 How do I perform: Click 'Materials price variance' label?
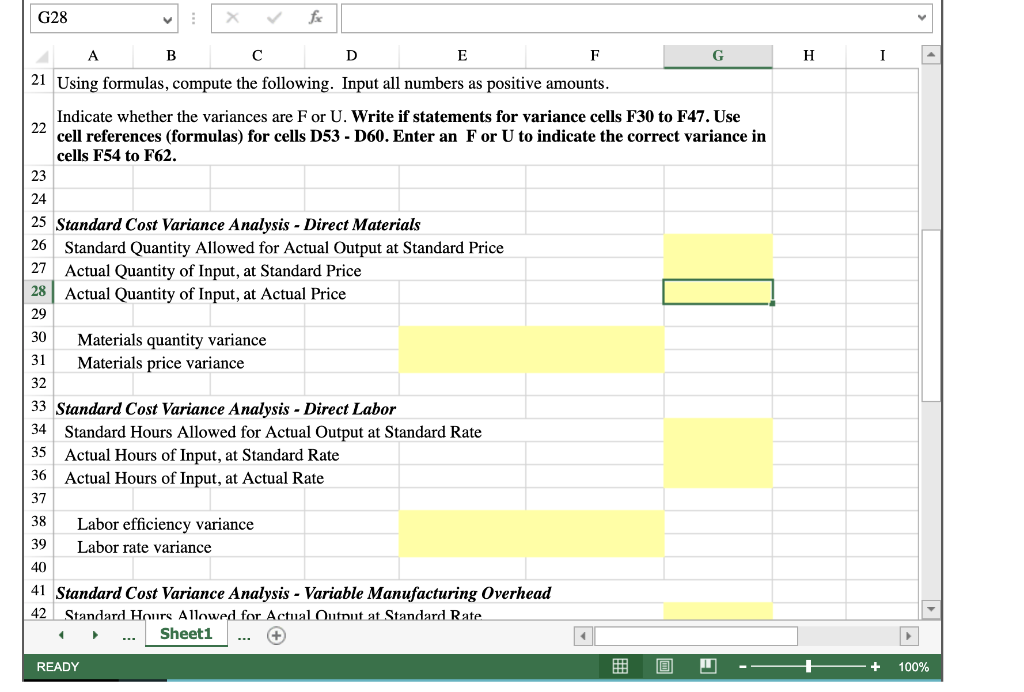click(x=161, y=363)
